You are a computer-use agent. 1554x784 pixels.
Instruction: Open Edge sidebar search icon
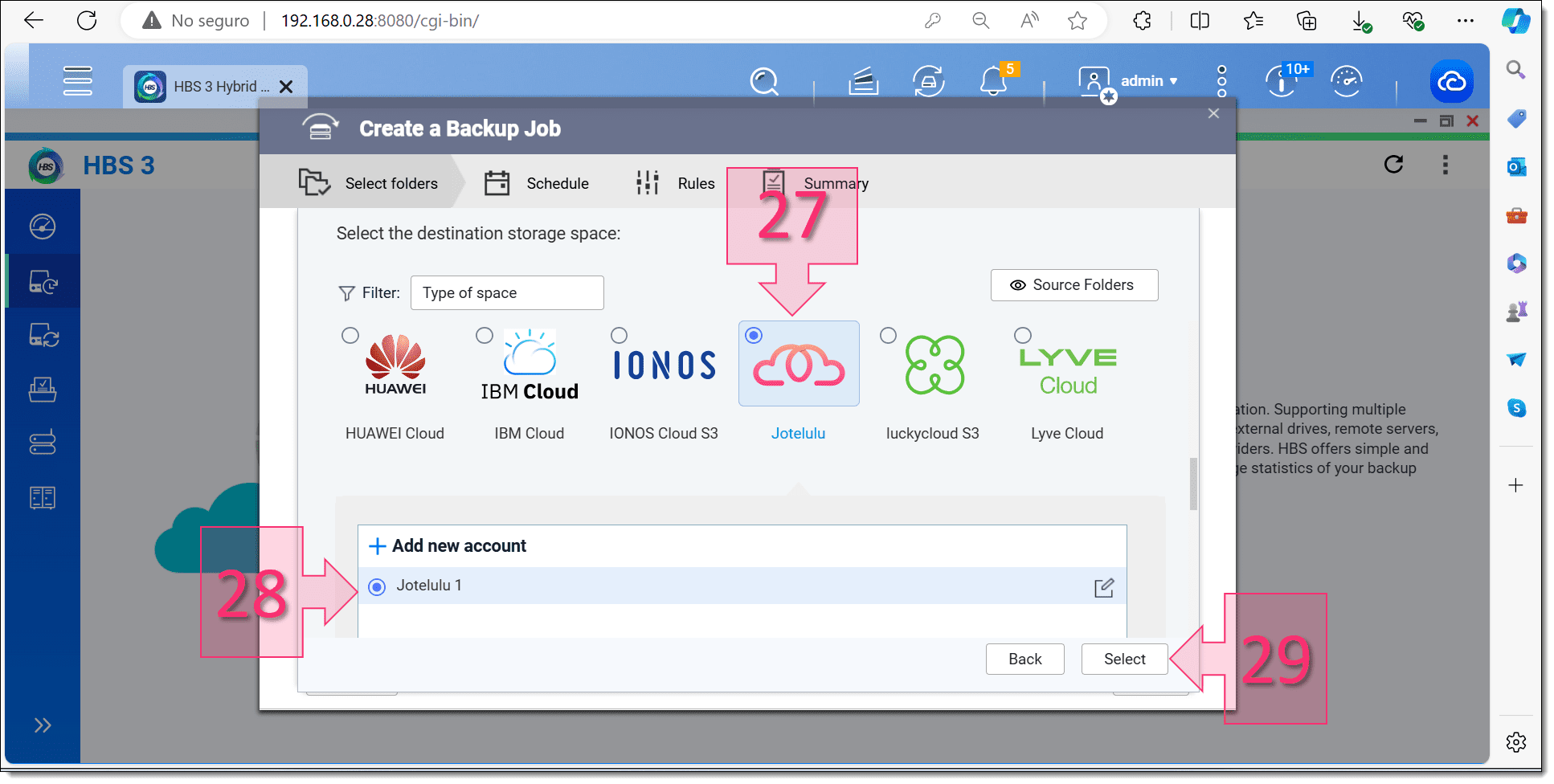pyautogui.click(x=1515, y=70)
